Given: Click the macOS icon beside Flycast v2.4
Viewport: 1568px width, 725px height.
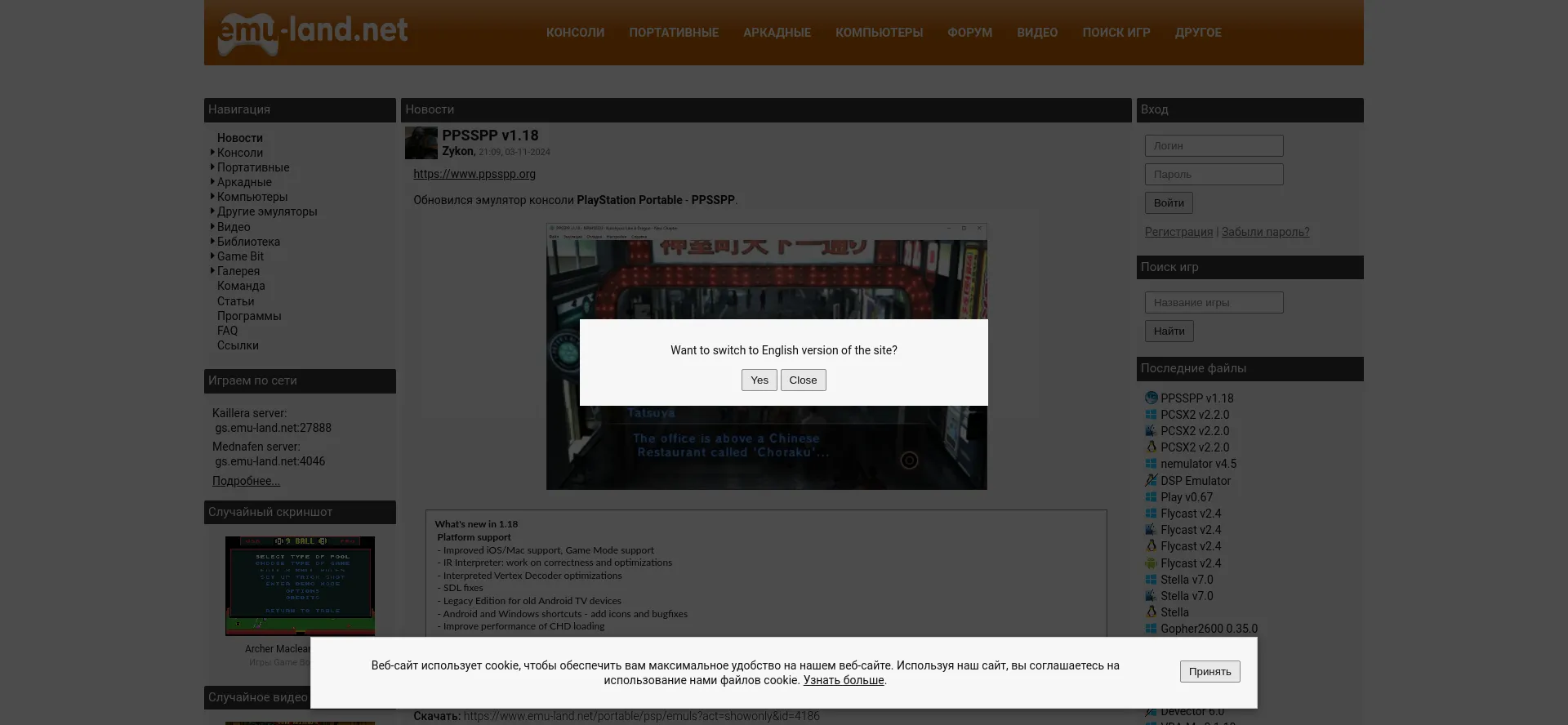Looking at the screenshot, I should 1151,530.
